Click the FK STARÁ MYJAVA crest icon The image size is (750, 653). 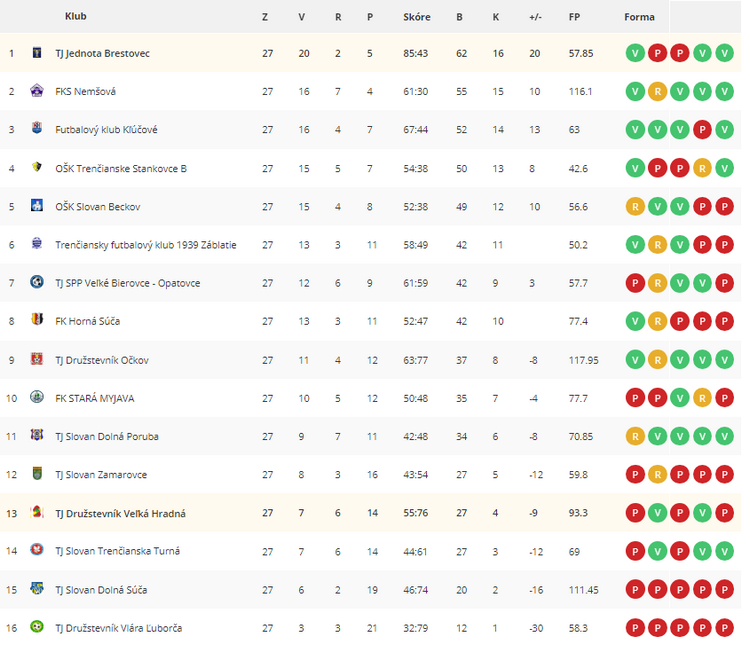[37, 397]
